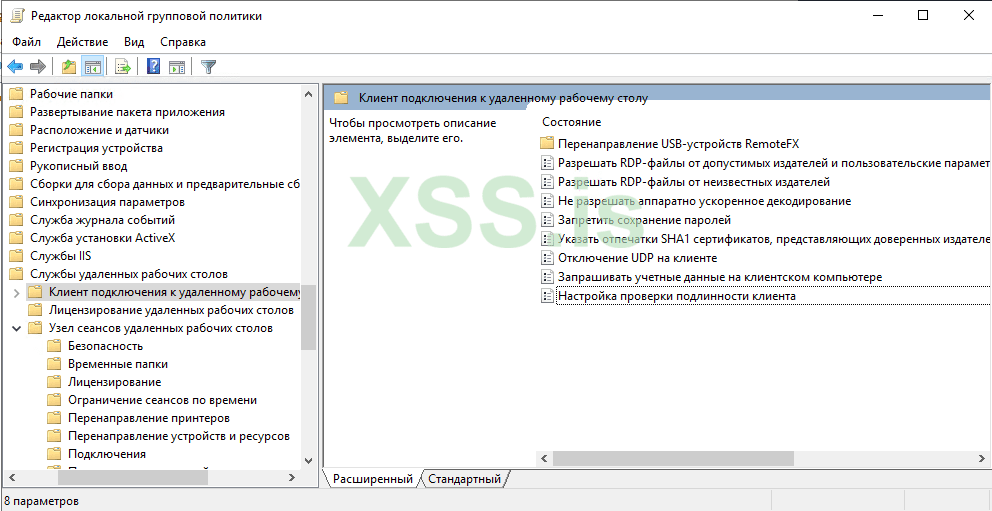Select Лицензирование удаленных рабочих столов tree item
The image size is (992, 511).
pos(171,311)
